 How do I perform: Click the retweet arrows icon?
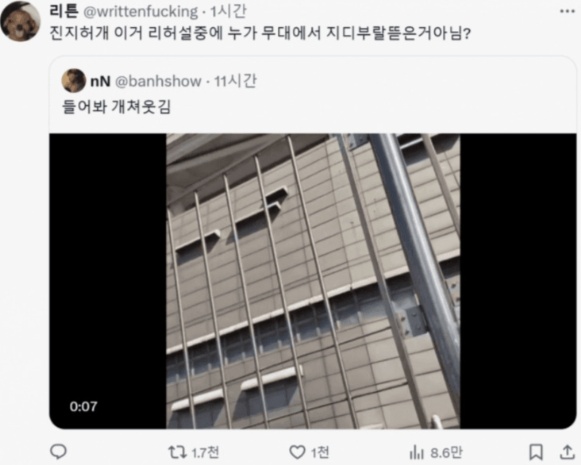click(x=175, y=452)
